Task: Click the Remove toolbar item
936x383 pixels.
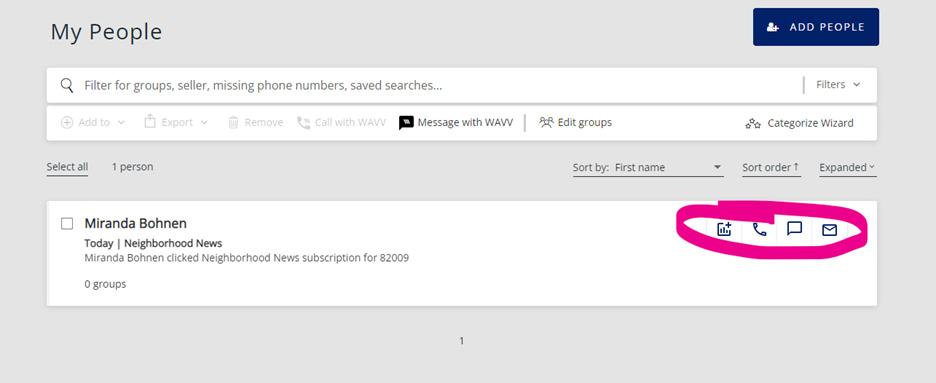Action: [x=255, y=122]
